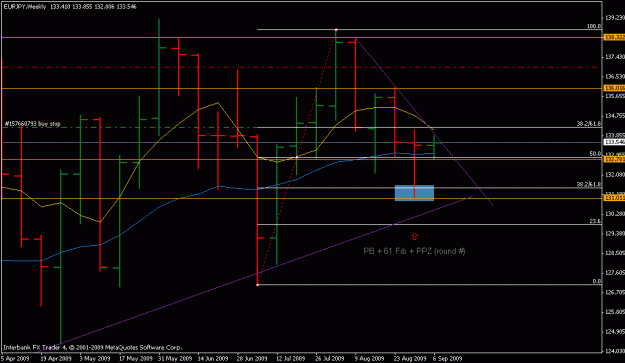This screenshot has height=363, width=625.
Task: Click the 134.755 price scale label
Action: click(x=615, y=116)
